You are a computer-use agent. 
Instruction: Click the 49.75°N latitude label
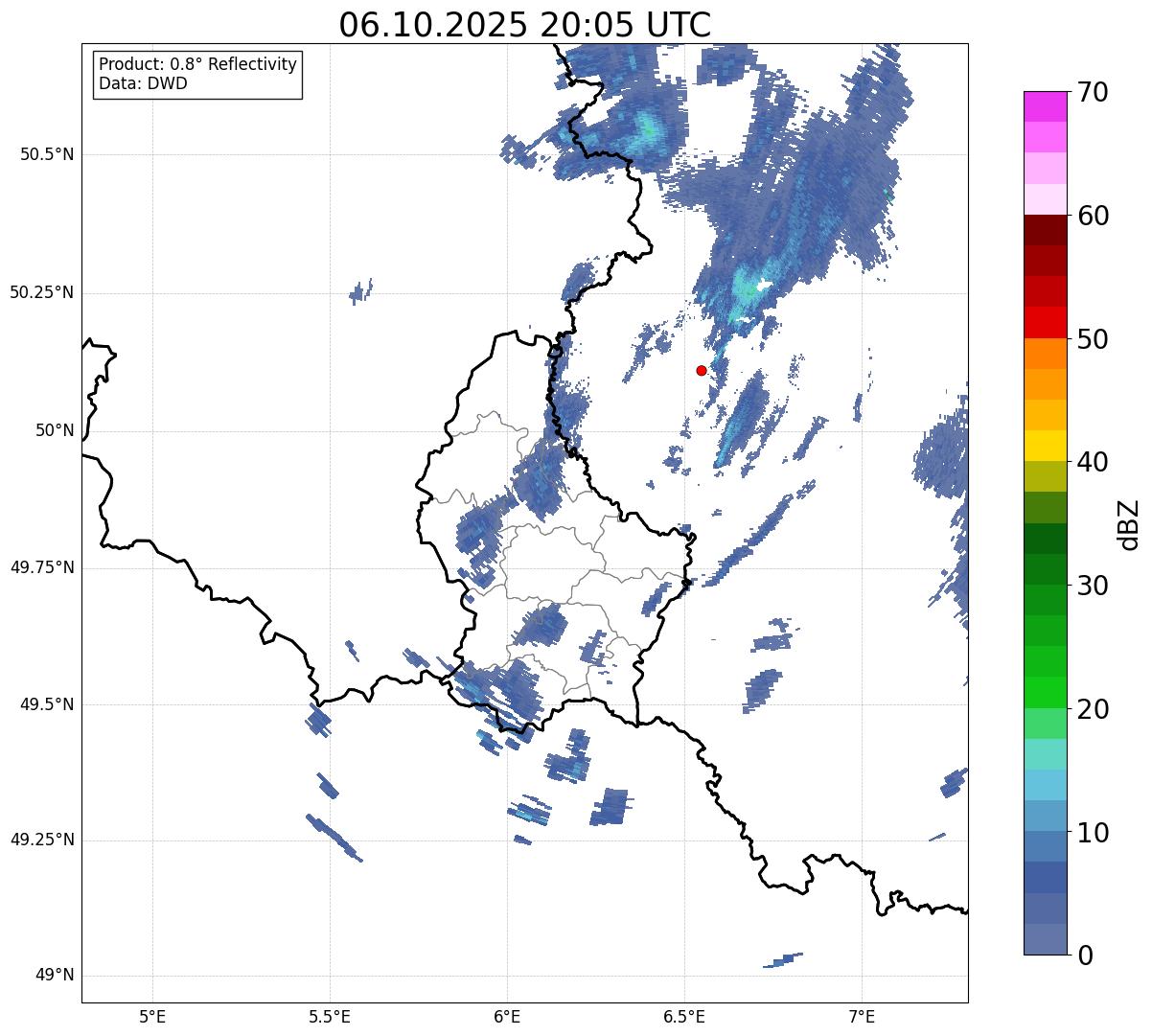(x=42, y=567)
